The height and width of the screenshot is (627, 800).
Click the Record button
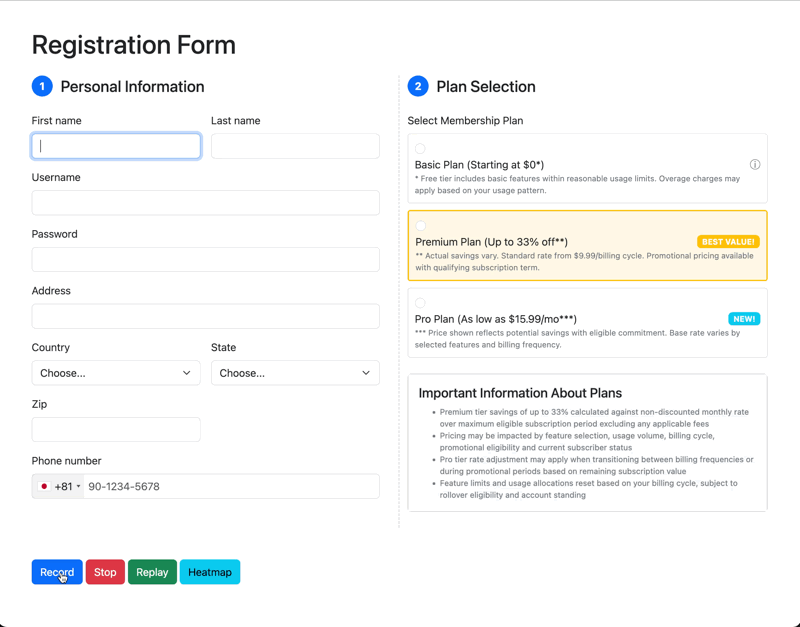[57, 572]
